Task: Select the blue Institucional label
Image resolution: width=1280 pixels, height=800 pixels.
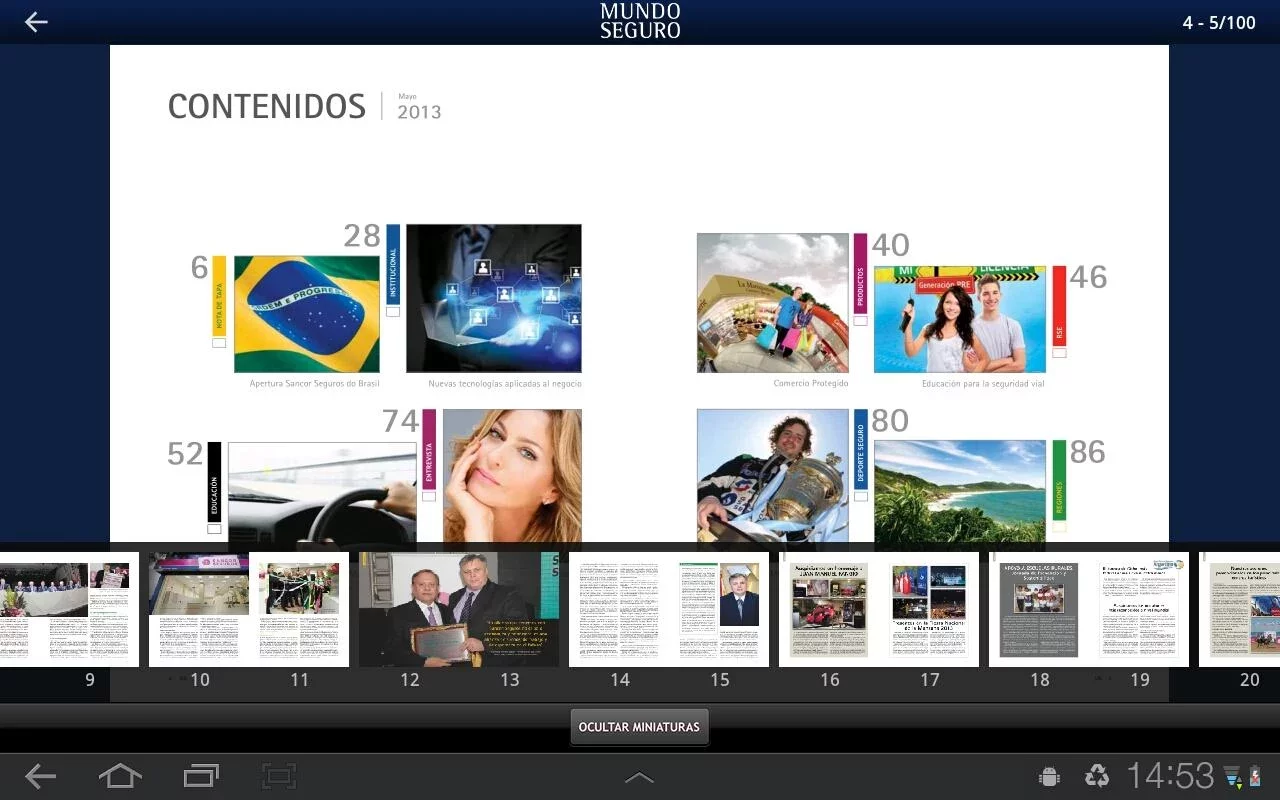Action: coord(393,264)
